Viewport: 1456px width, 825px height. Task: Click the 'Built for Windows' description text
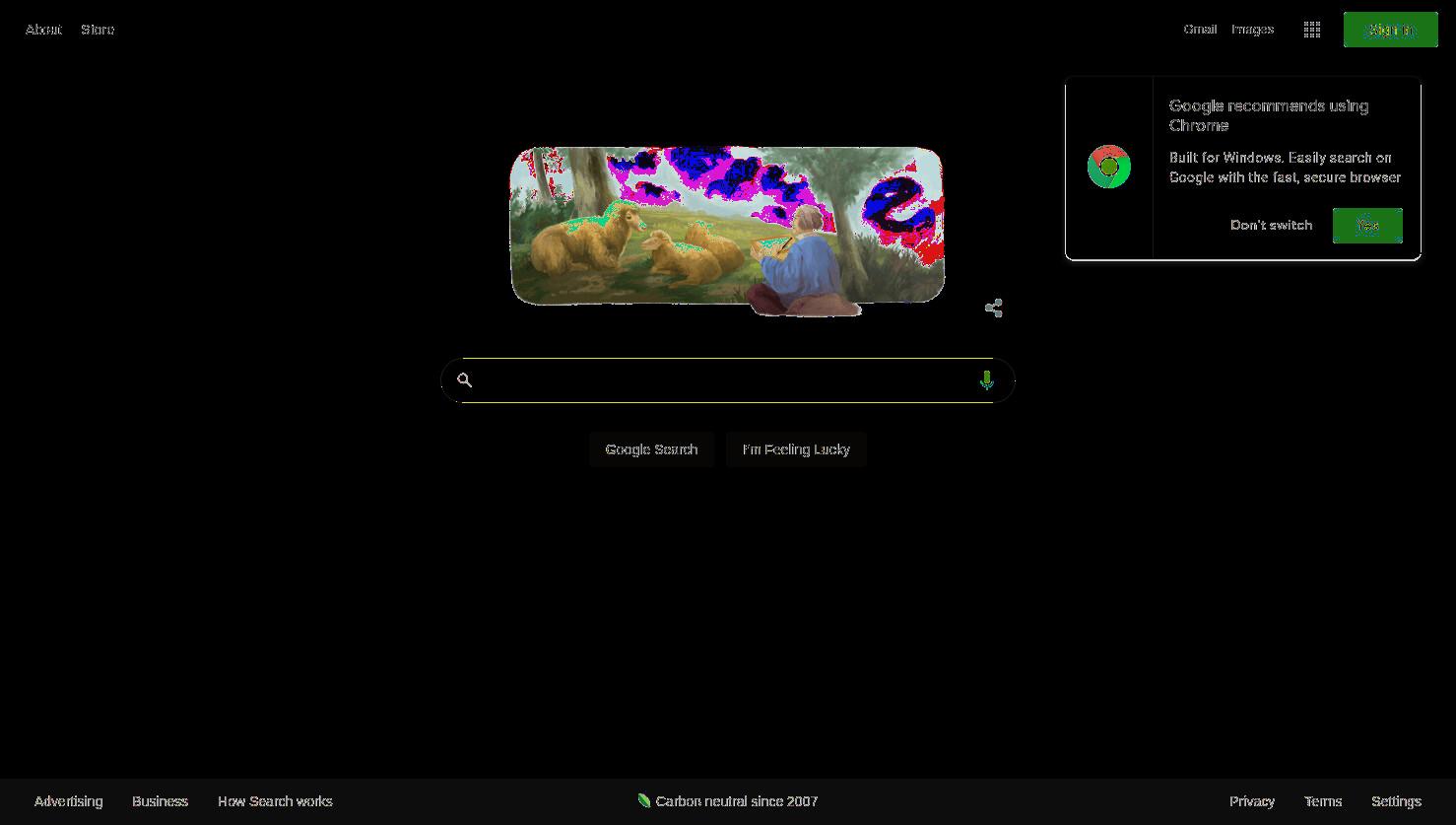[x=1285, y=168]
